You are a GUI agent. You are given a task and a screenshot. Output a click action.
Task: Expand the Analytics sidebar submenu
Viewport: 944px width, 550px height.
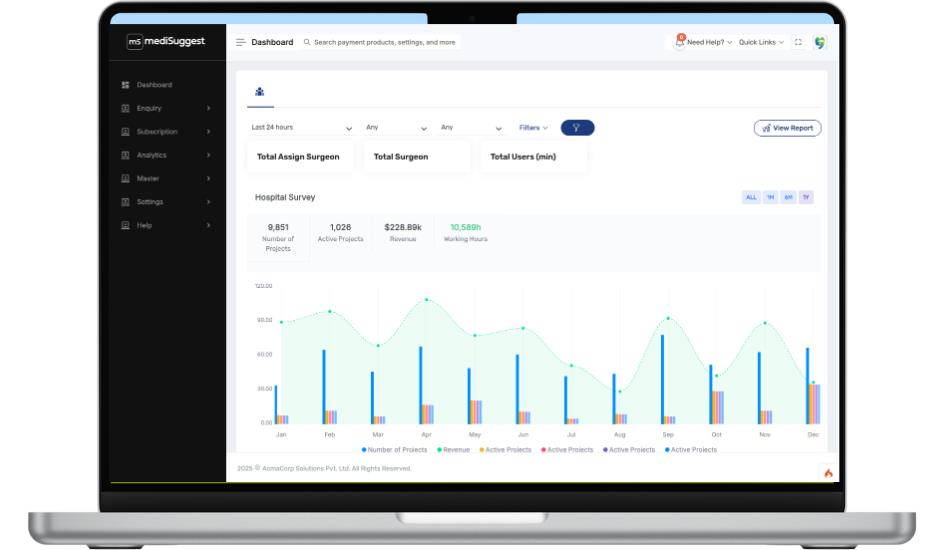pos(165,155)
